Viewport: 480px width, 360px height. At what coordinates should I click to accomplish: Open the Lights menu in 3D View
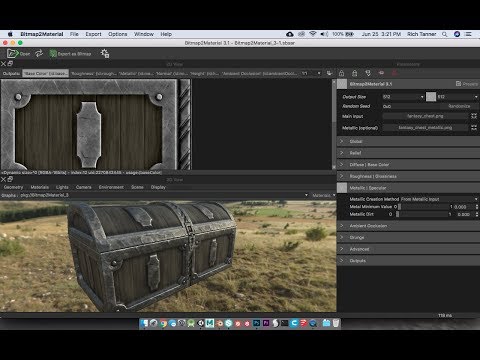point(62,187)
